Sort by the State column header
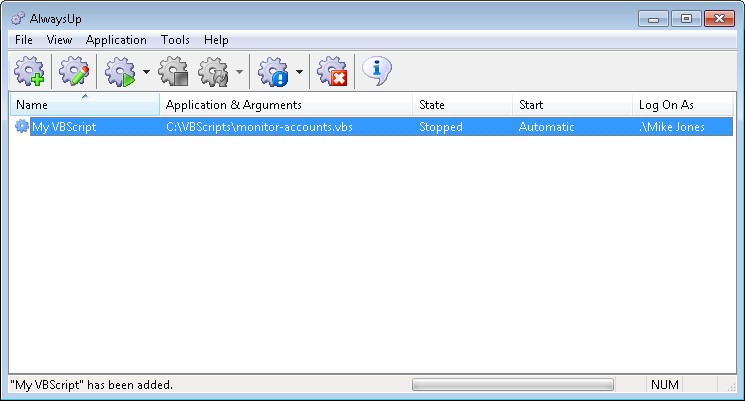 pos(463,105)
